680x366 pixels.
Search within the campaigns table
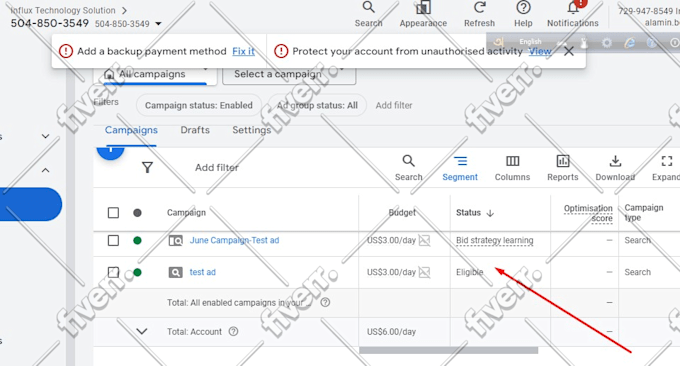409,168
